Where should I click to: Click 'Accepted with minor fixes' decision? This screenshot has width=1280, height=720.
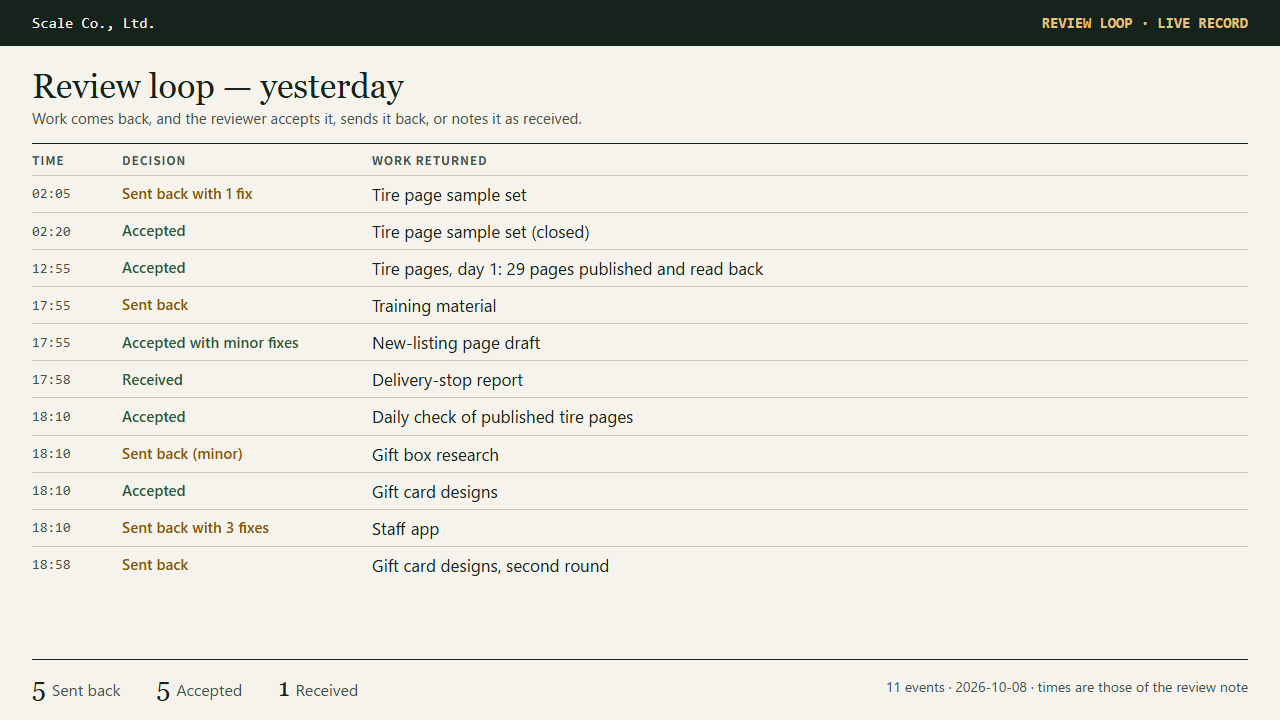point(210,342)
